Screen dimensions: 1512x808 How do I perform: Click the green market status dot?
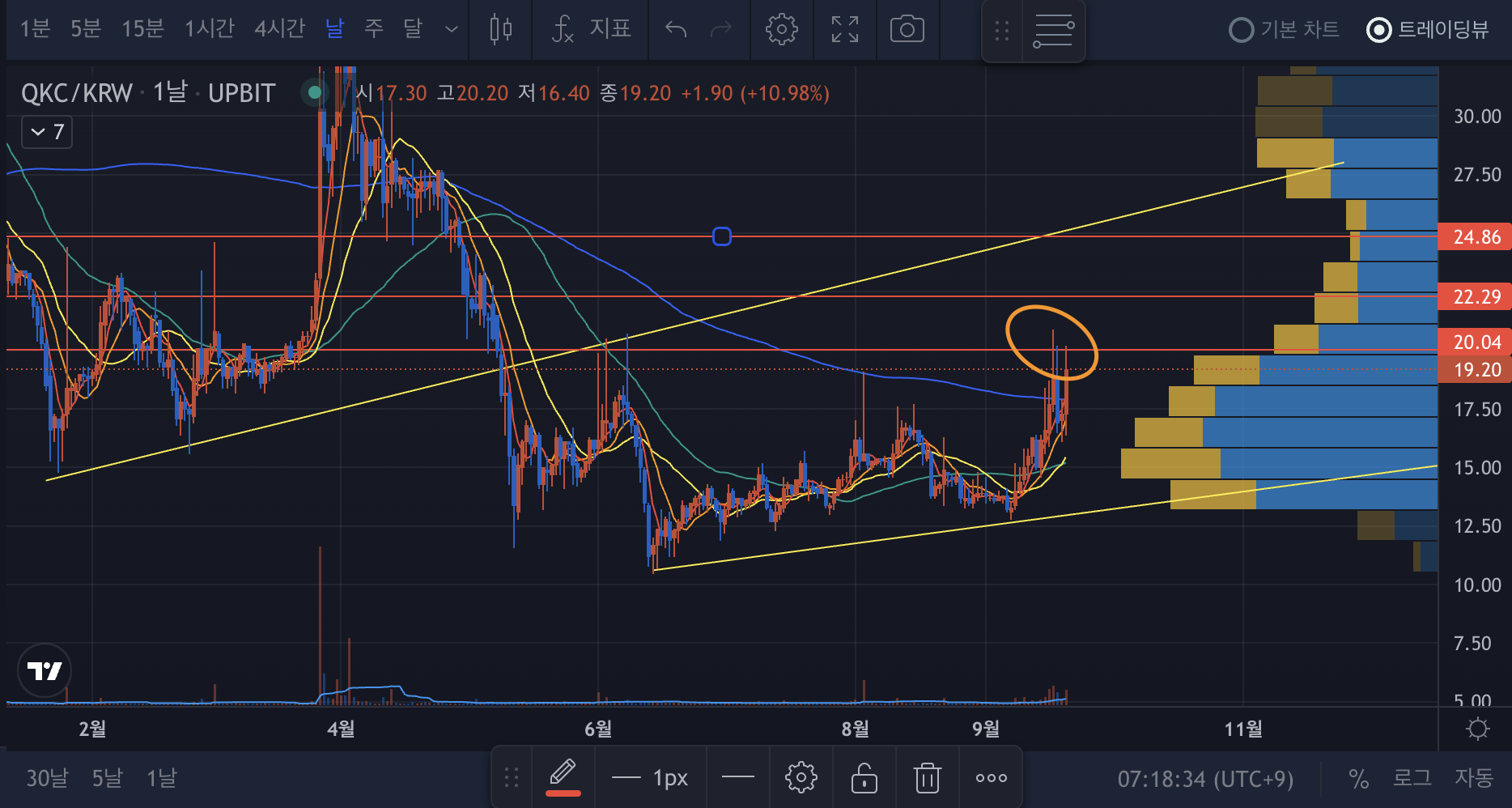pos(315,92)
